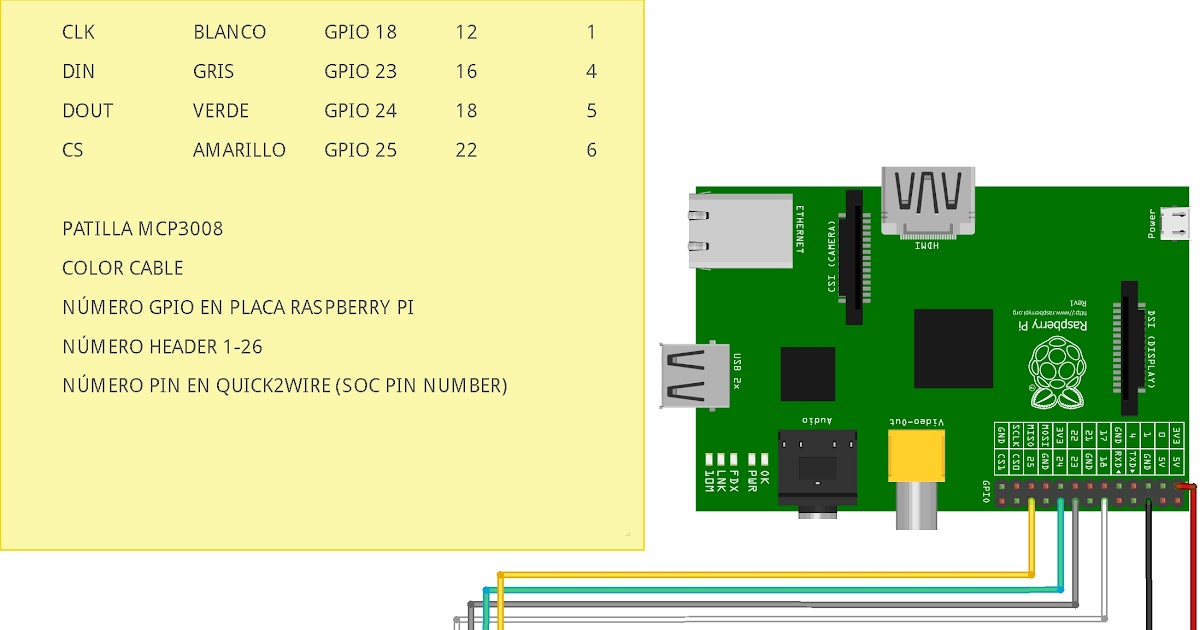Click the NÚMERO HEADER 1-26 line
Viewport: 1200px width, 630px height.
pos(163,346)
